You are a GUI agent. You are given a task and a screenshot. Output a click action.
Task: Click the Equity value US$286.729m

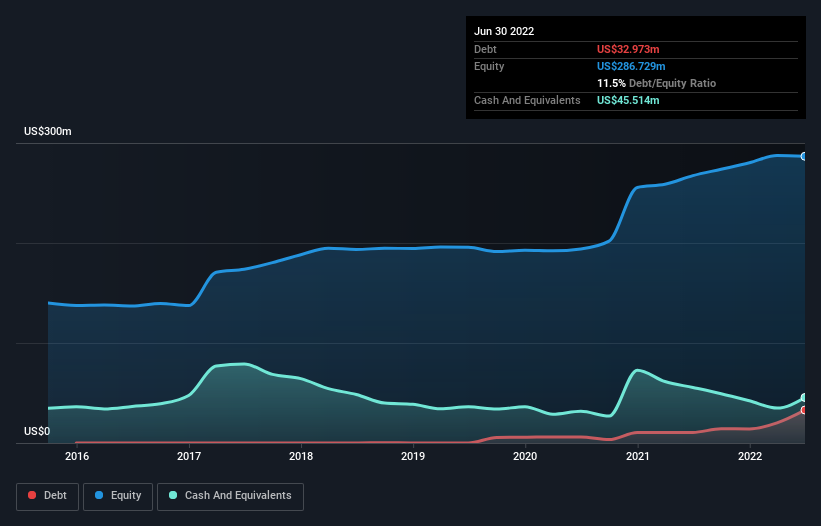pyautogui.click(x=631, y=66)
